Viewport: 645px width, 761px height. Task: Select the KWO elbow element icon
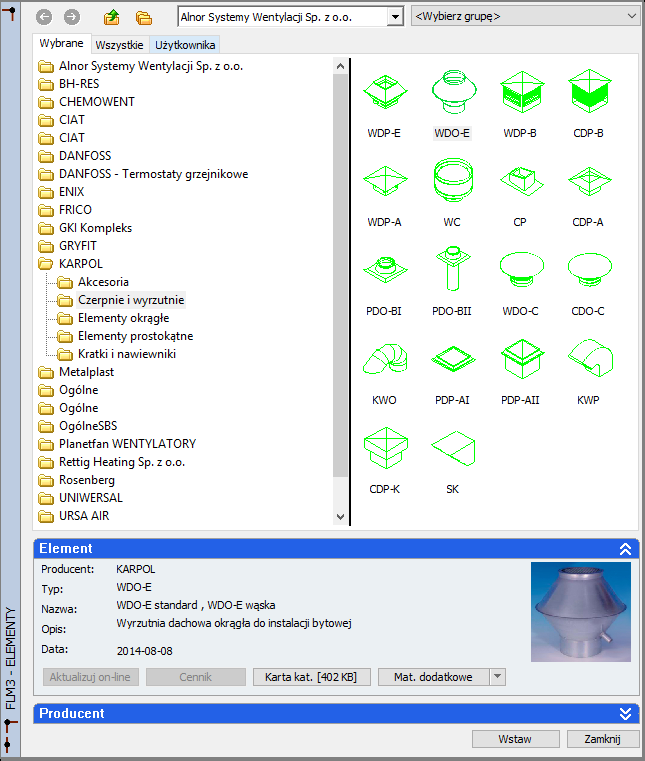[x=384, y=363]
